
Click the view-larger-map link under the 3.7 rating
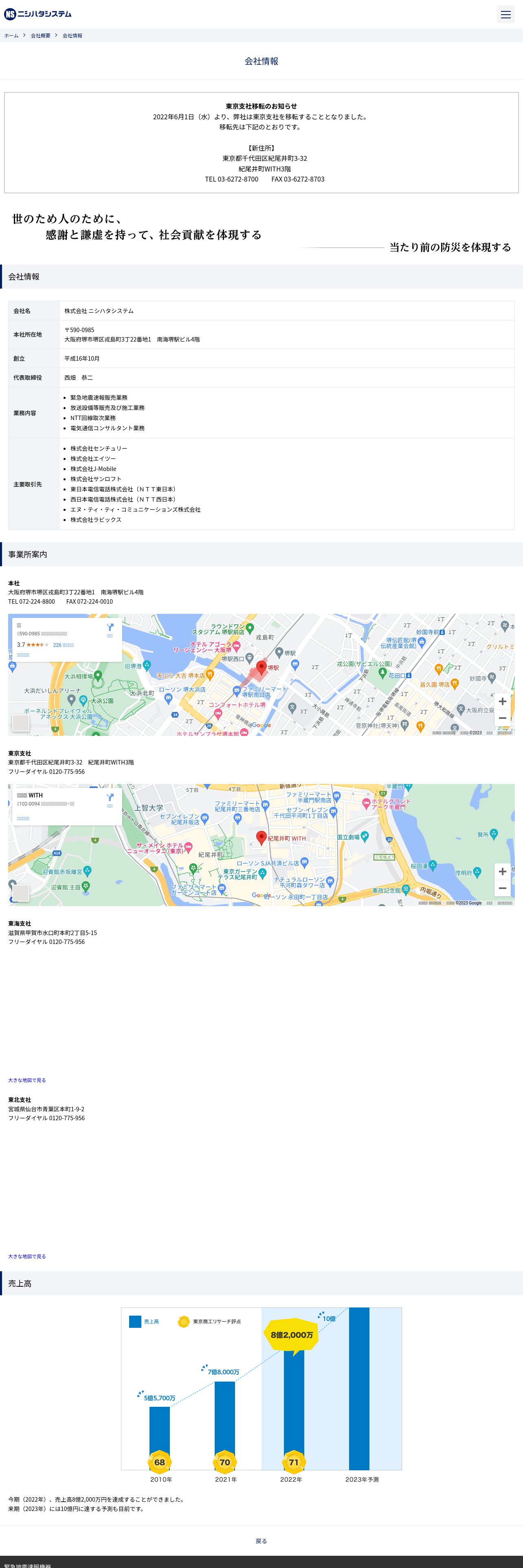tap(23, 655)
